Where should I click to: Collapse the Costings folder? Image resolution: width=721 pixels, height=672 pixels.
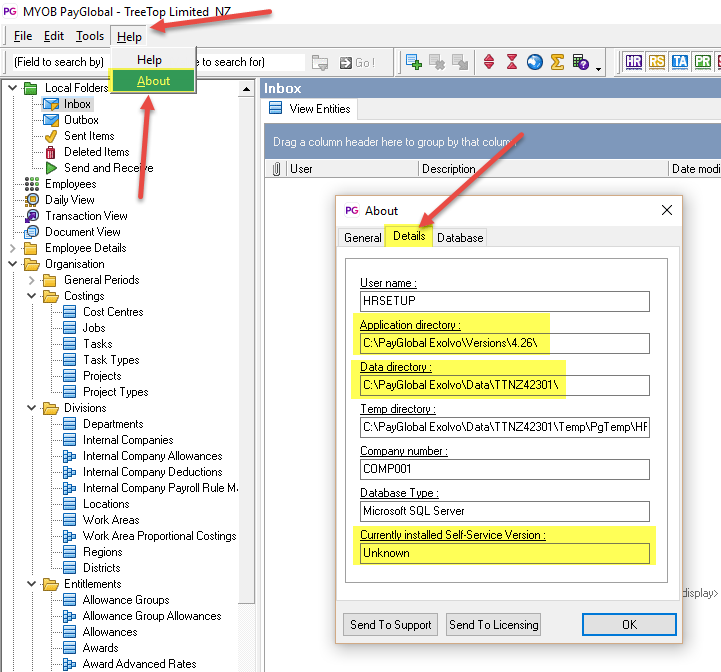[32, 296]
